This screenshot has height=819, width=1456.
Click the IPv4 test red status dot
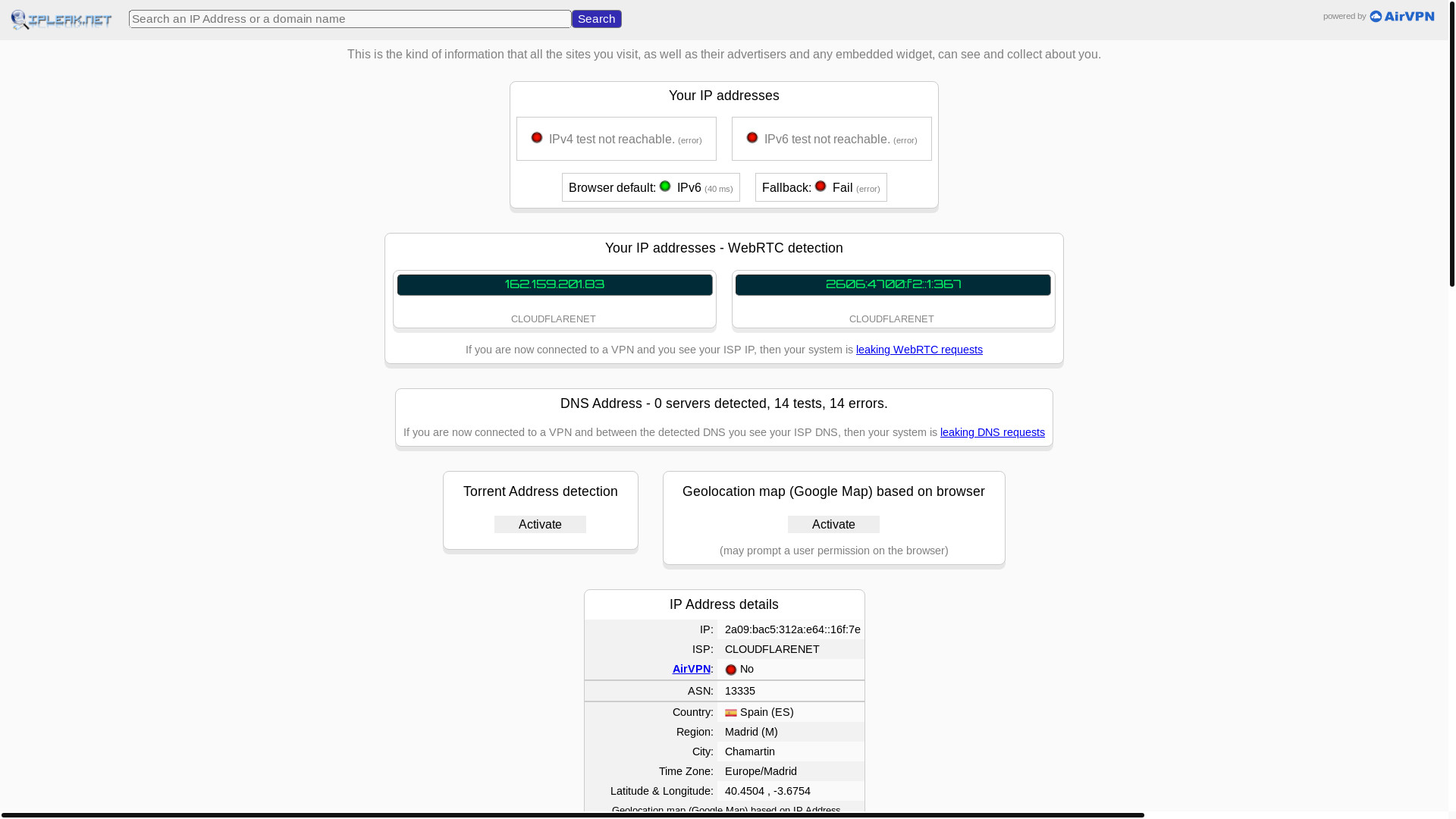(537, 138)
